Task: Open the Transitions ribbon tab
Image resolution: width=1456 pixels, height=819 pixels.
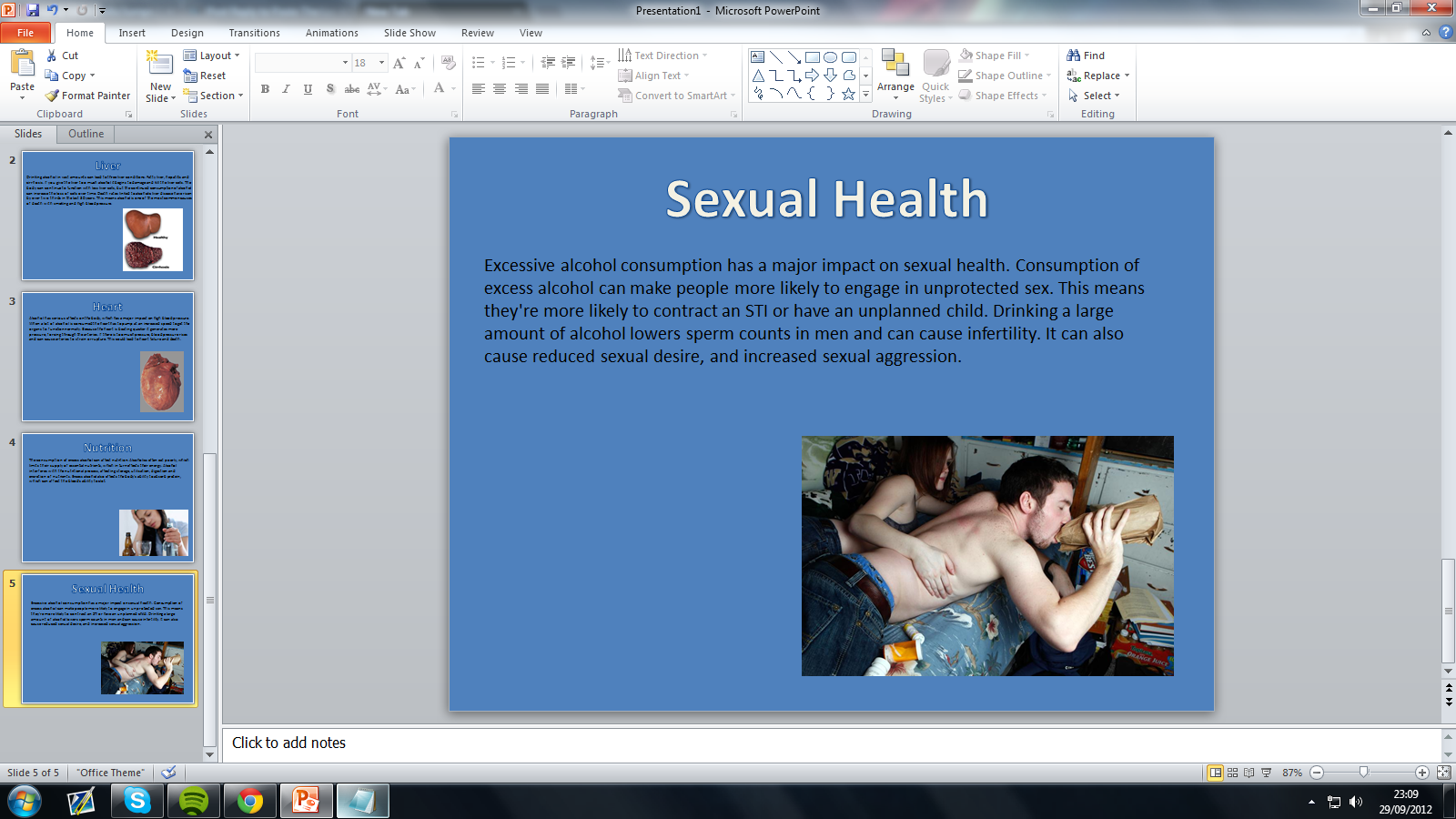Action: click(x=254, y=33)
